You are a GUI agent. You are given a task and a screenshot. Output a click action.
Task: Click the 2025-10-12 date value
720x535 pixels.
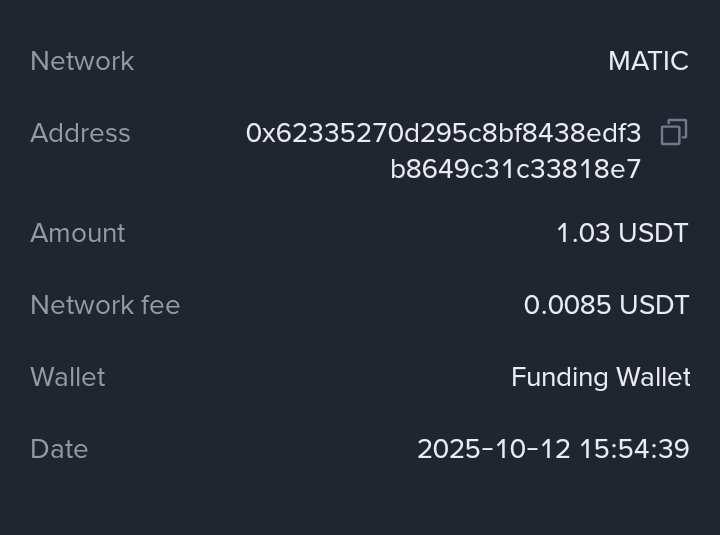[478, 449]
